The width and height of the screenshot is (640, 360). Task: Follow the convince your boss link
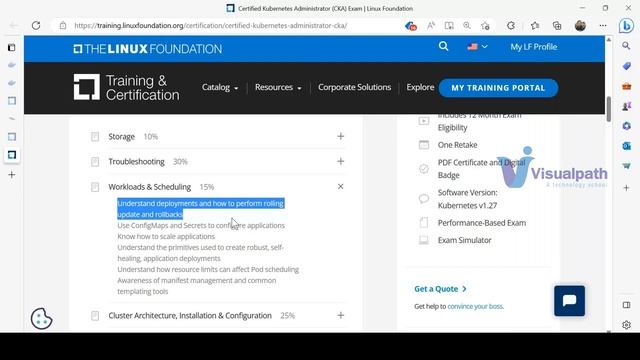pyautogui.click(x=475, y=306)
